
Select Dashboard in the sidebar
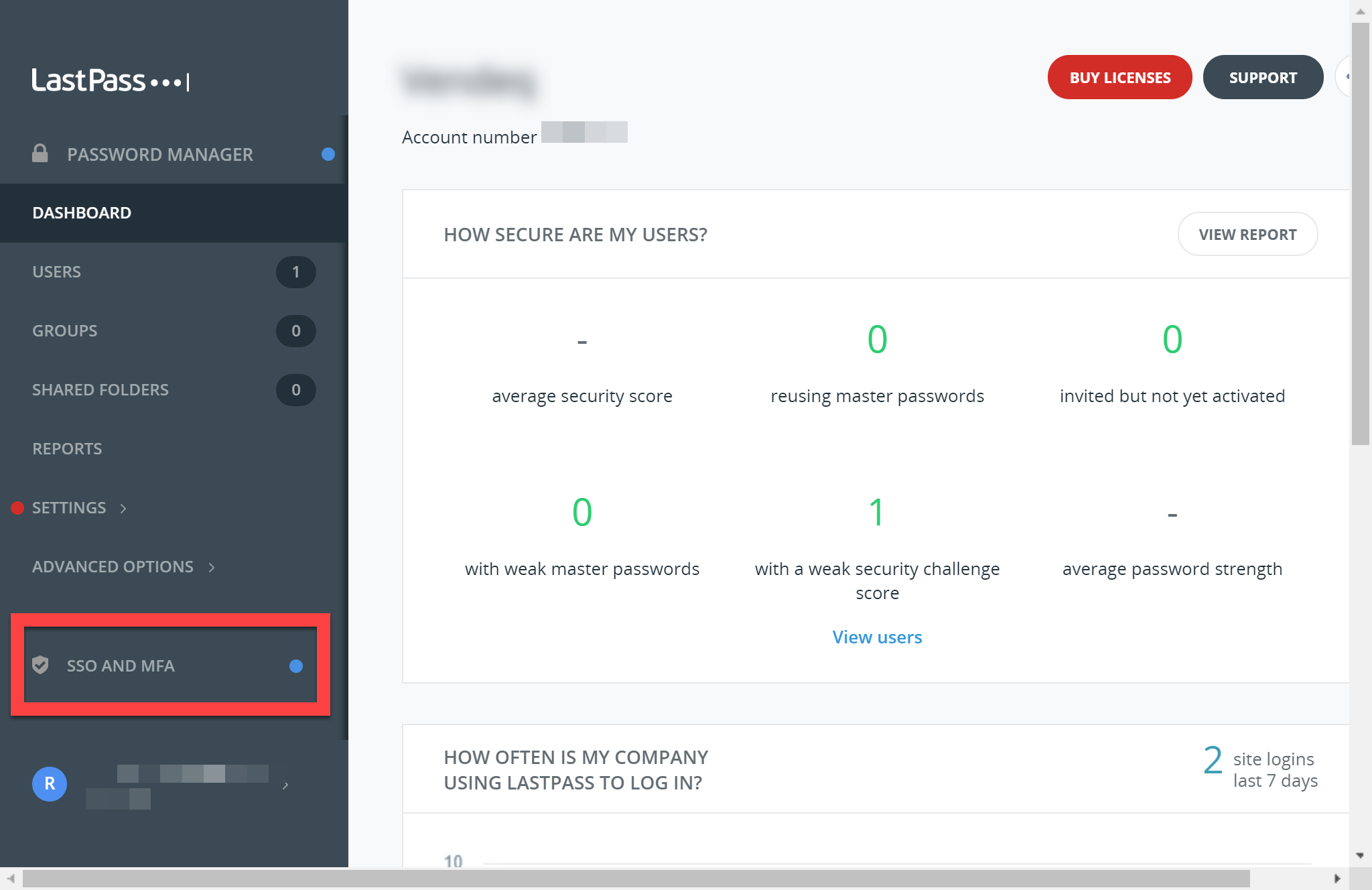tap(174, 213)
